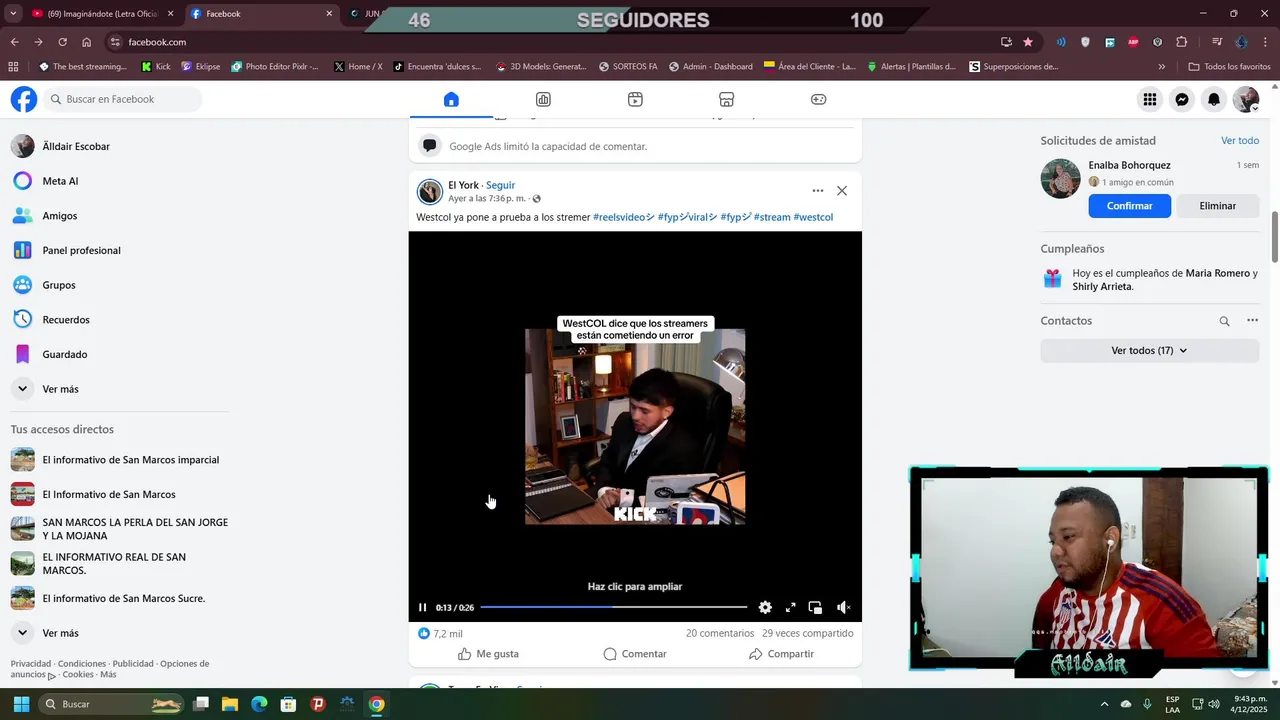Open the account profile picture menu
The width and height of the screenshot is (1280, 720).
[x=1246, y=99]
